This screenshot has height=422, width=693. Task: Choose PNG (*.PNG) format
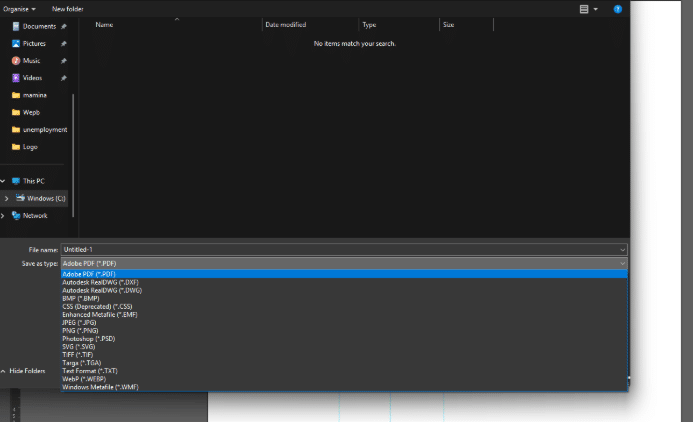coord(344,331)
